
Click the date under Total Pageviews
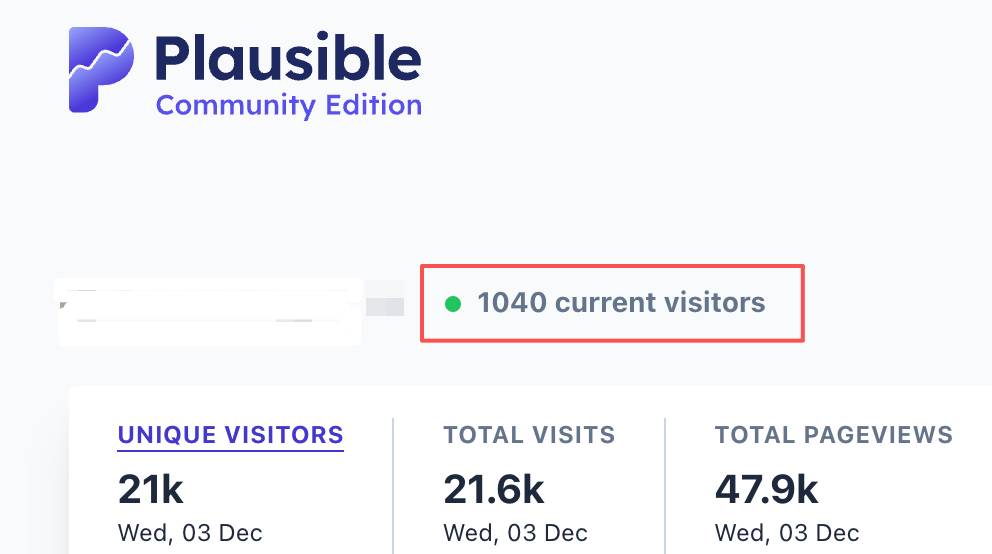(787, 533)
